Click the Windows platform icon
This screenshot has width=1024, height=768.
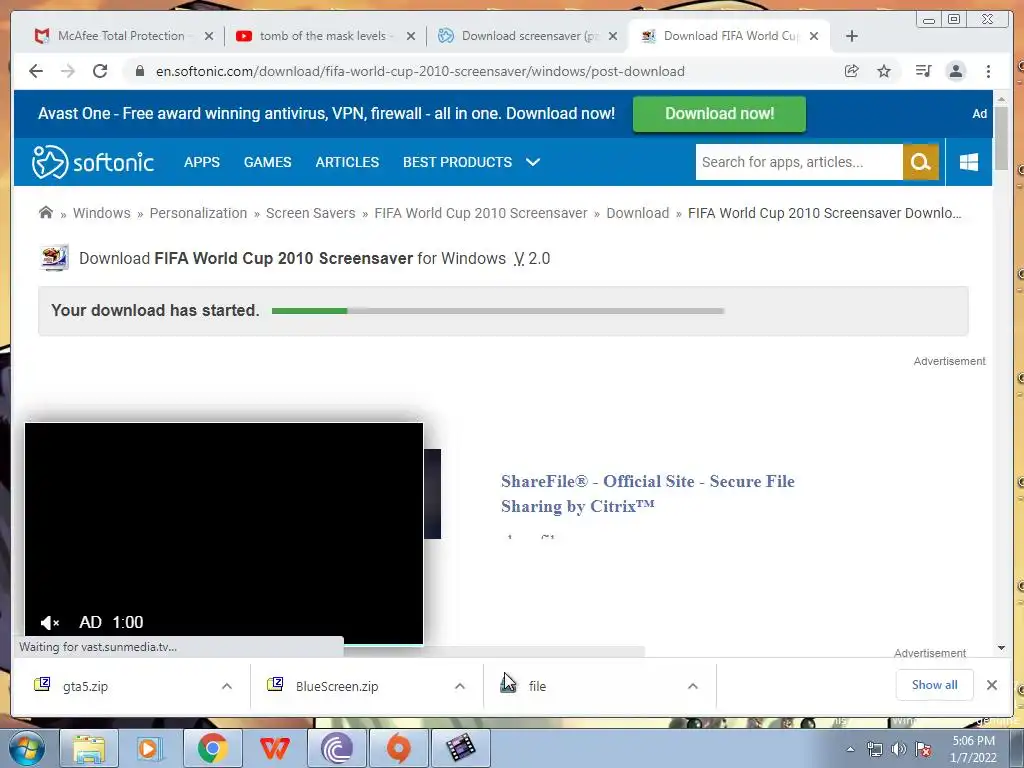[x=969, y=162]
